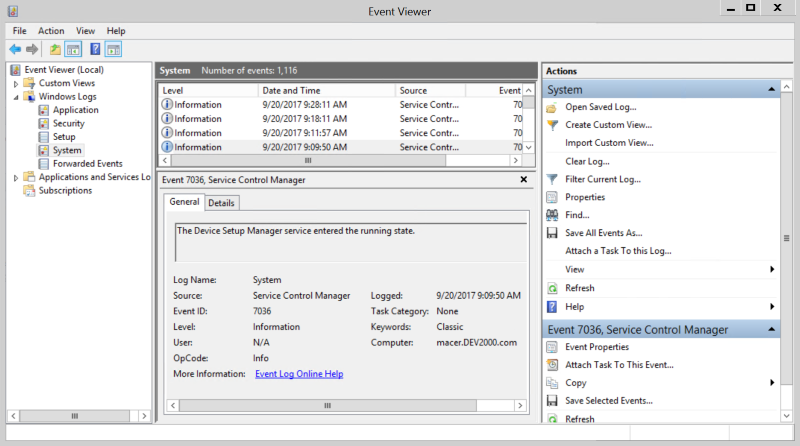Open the Action menu

[x=51, y=31]
